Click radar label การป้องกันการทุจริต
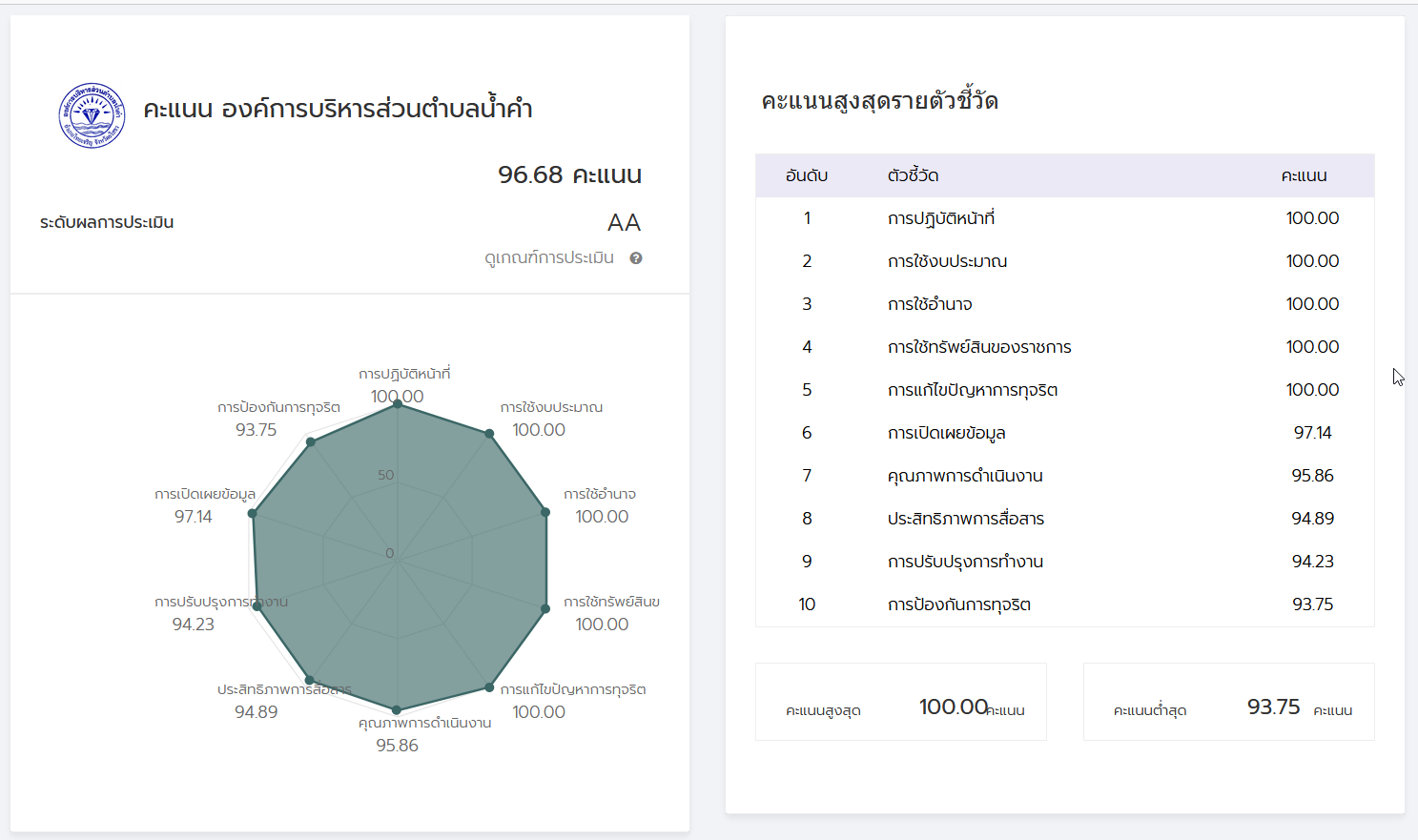1418x840 pixels. pos(278,408)
